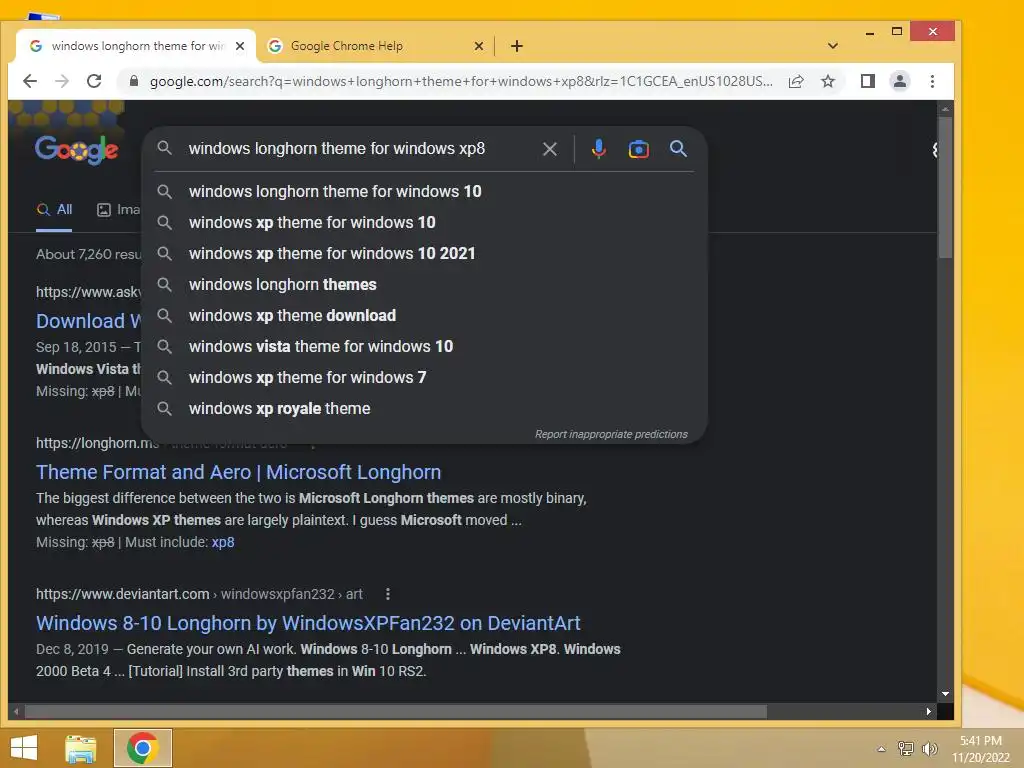Image resolution: width=1024 pixels, height=768 pixels.
Task: Go back to the previous page
Action: click(x=30, y=81)
